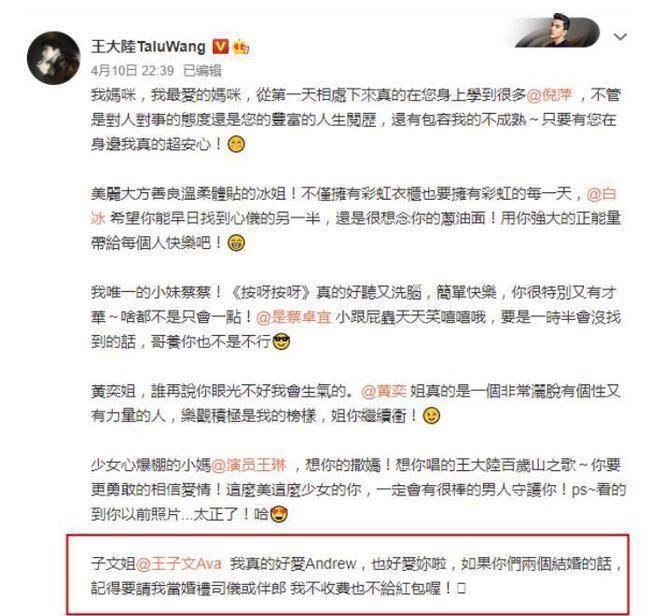This screenshot has height=616, width=650.
Task: Click the heart-eyes emoji after 太正了
Action: (279, 514)
